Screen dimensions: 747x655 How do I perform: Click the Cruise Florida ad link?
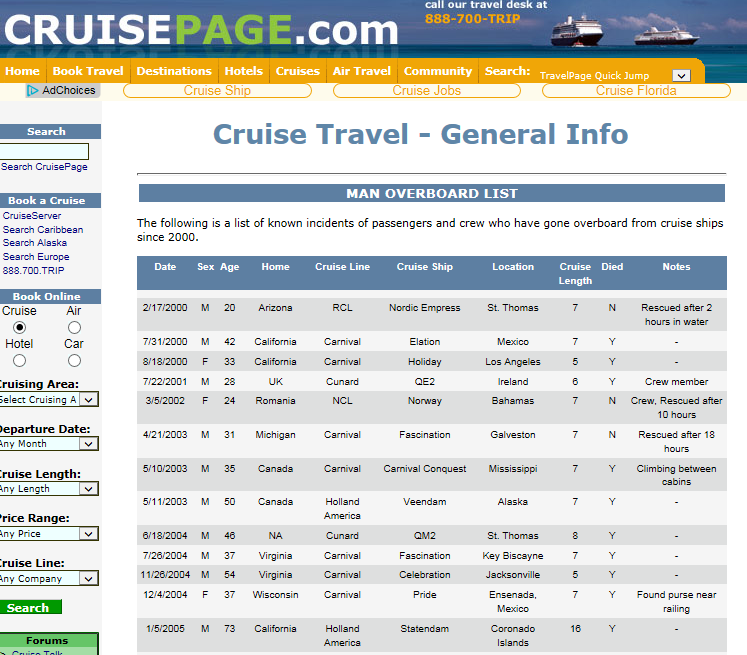click(x=636, y=91)
